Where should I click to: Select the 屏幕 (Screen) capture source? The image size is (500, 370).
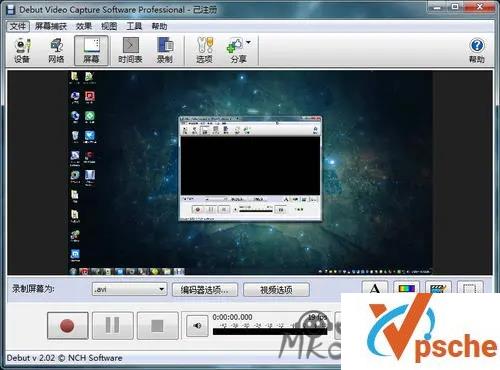coord(91,50)
